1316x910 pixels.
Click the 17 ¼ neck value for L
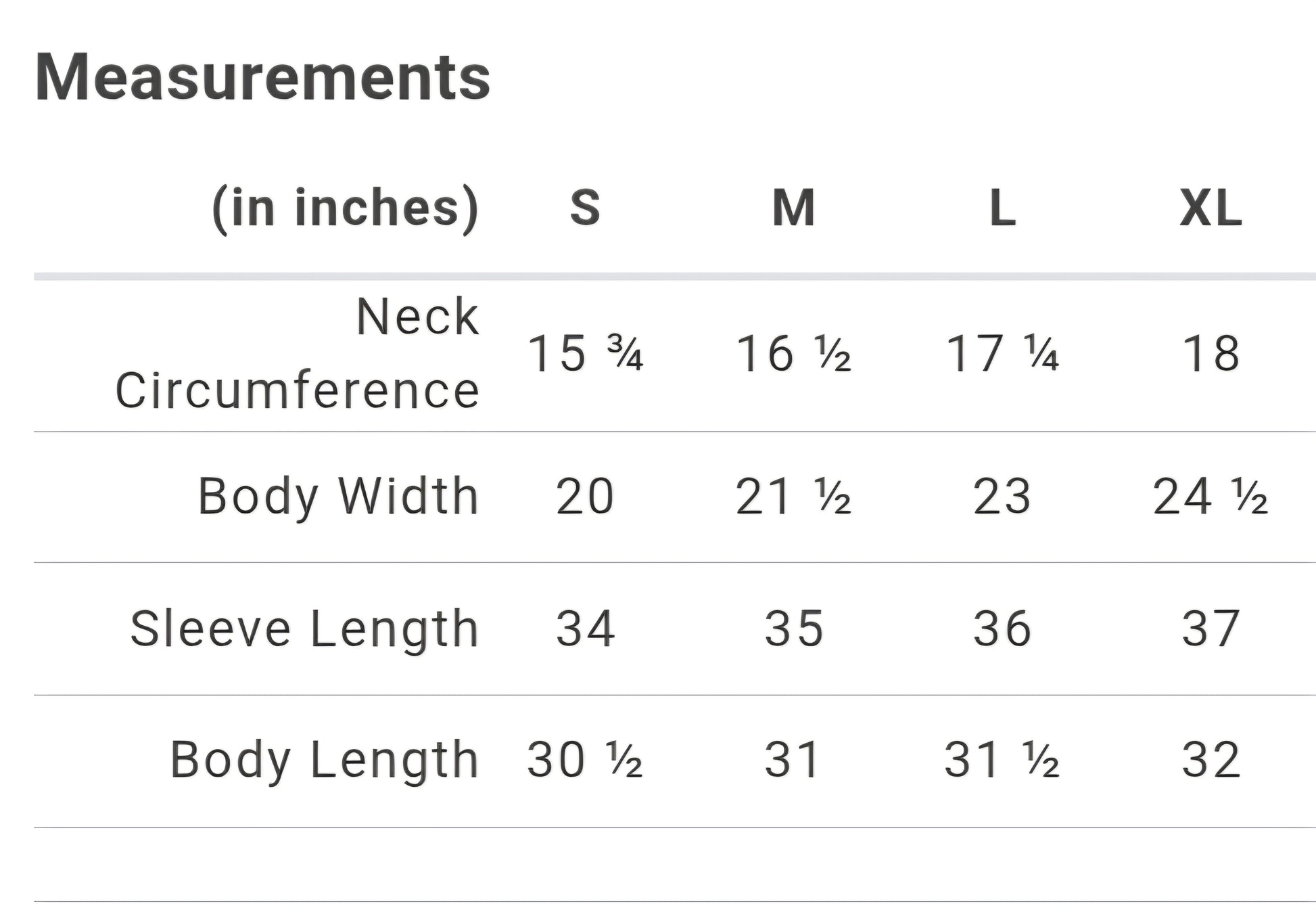pos(1002,353)
